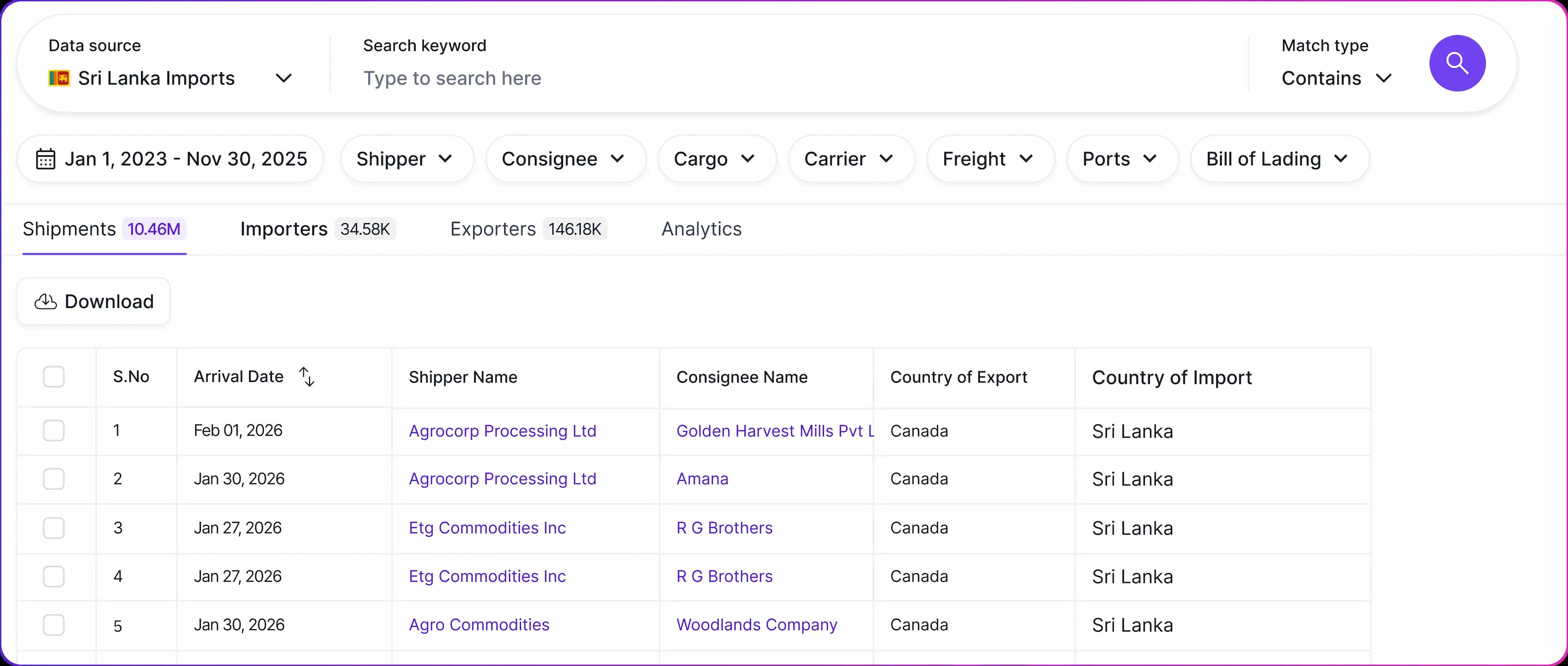
Task: Toggle the select-all header checkbox
Action: click(x=53, y=377)
